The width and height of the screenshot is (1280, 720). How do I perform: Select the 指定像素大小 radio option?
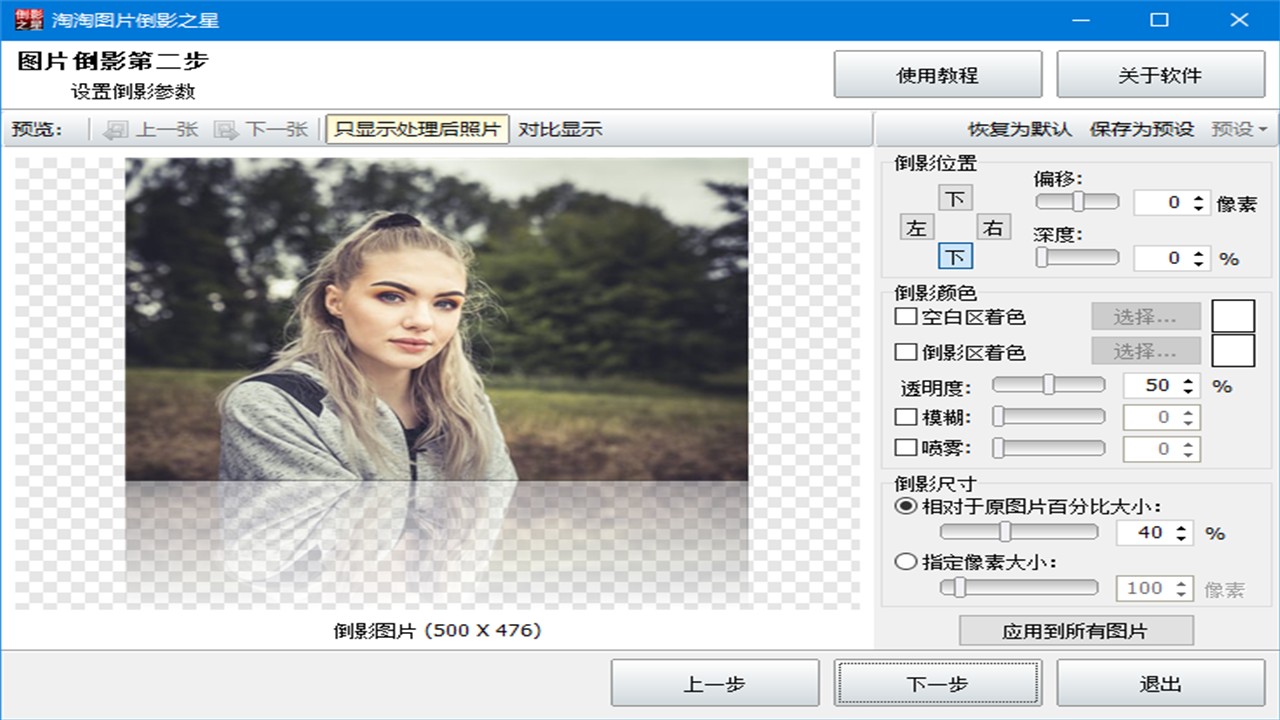point(906,562)
